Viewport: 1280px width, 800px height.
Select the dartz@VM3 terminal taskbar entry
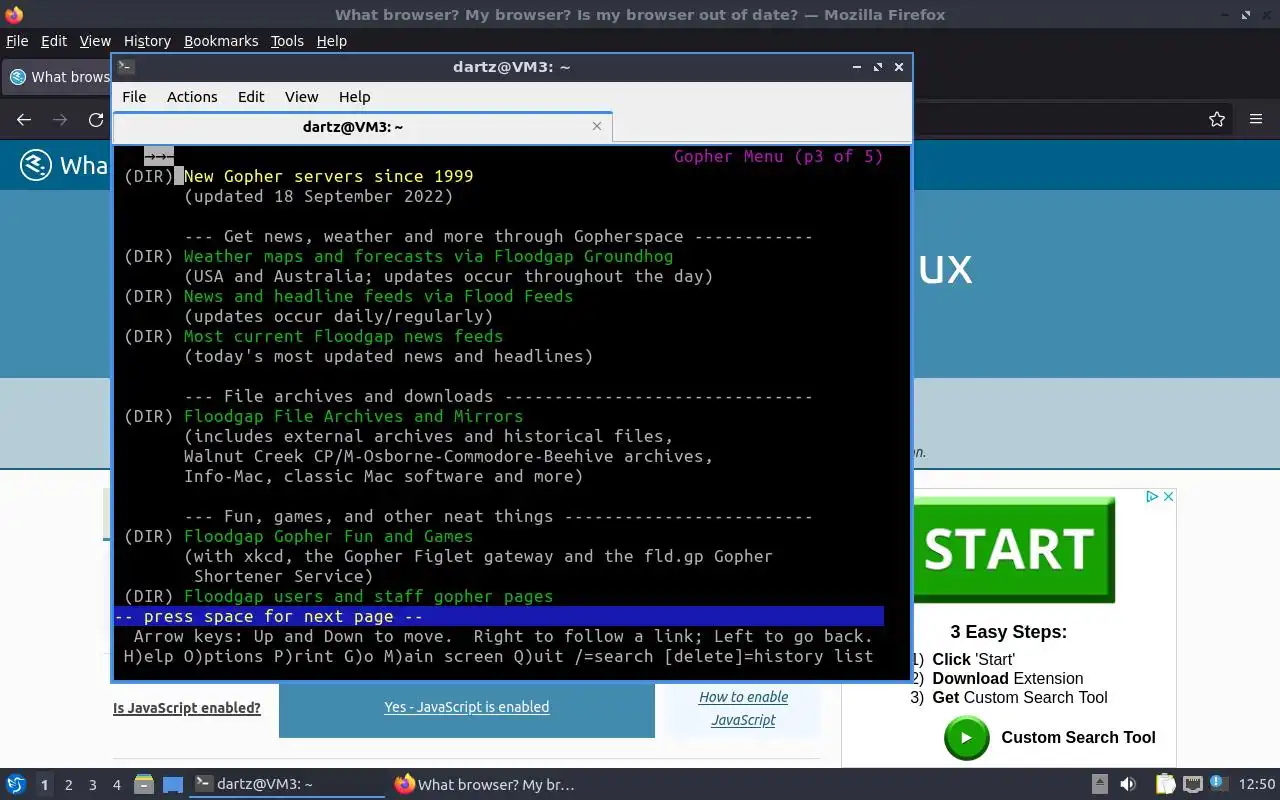click(287, 784)
